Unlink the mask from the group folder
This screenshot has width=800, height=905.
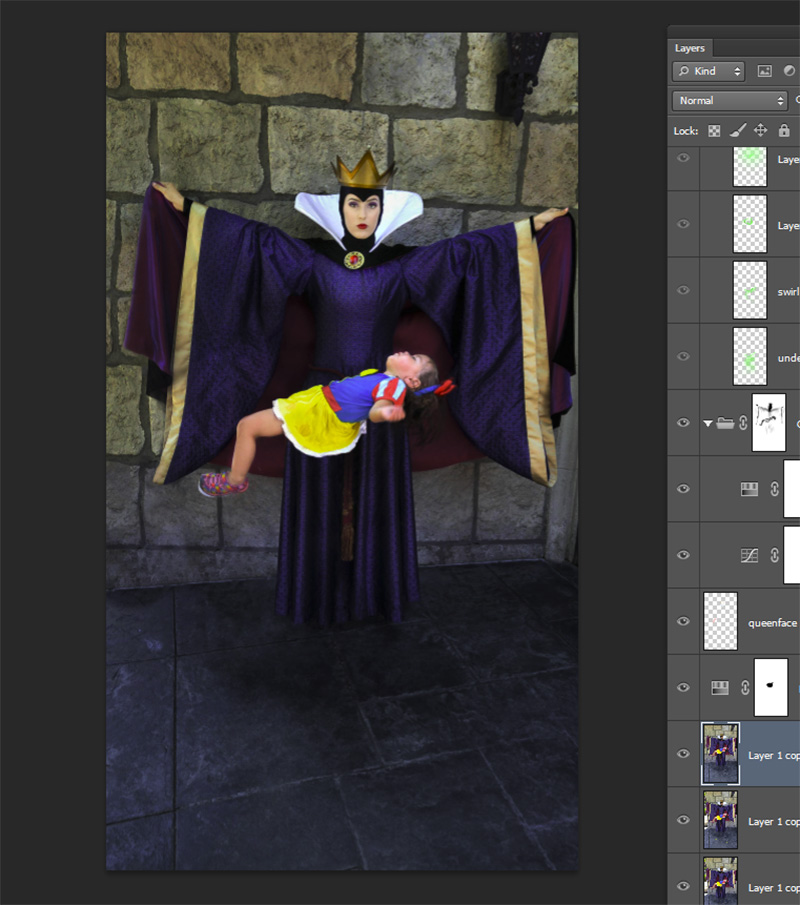(x=743, y=423)
